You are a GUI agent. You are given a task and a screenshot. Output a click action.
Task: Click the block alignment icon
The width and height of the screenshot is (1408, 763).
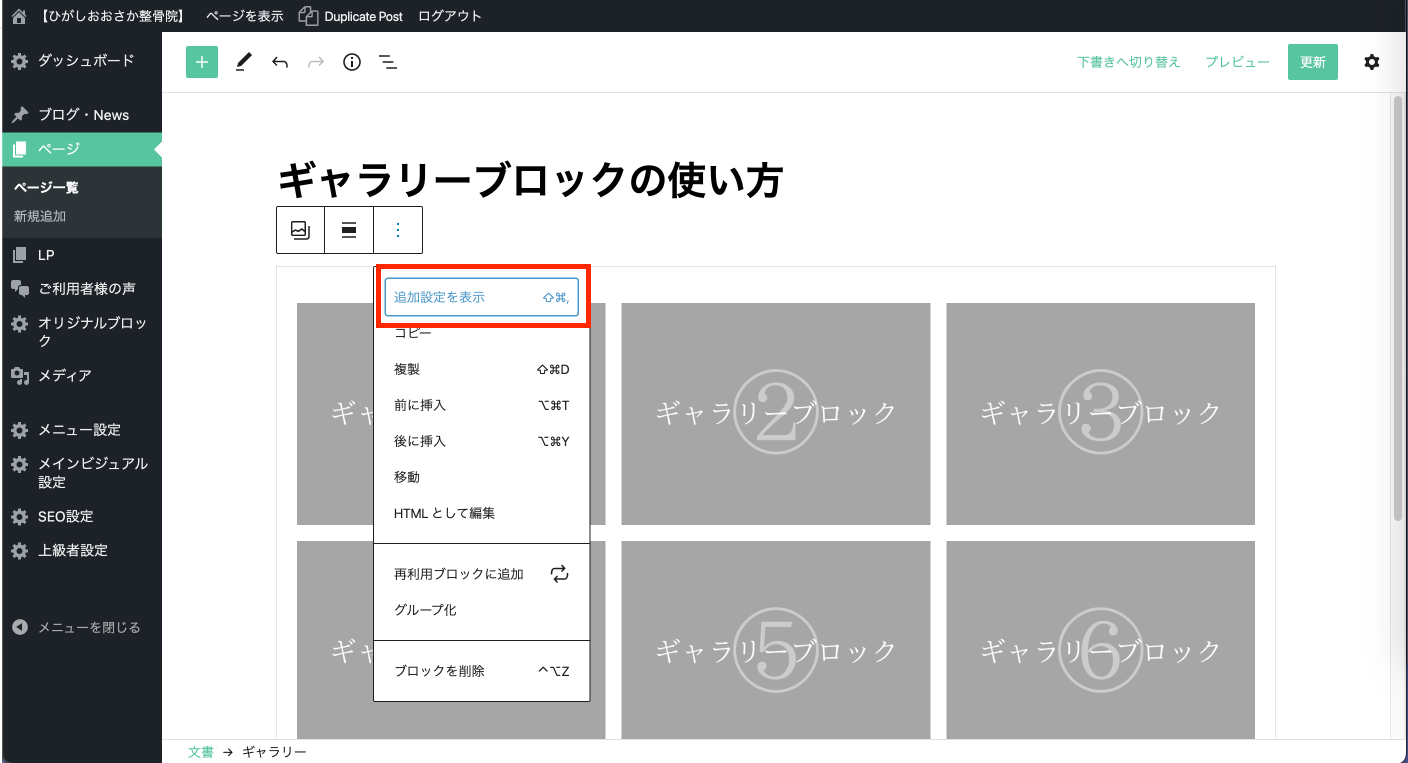349,230
